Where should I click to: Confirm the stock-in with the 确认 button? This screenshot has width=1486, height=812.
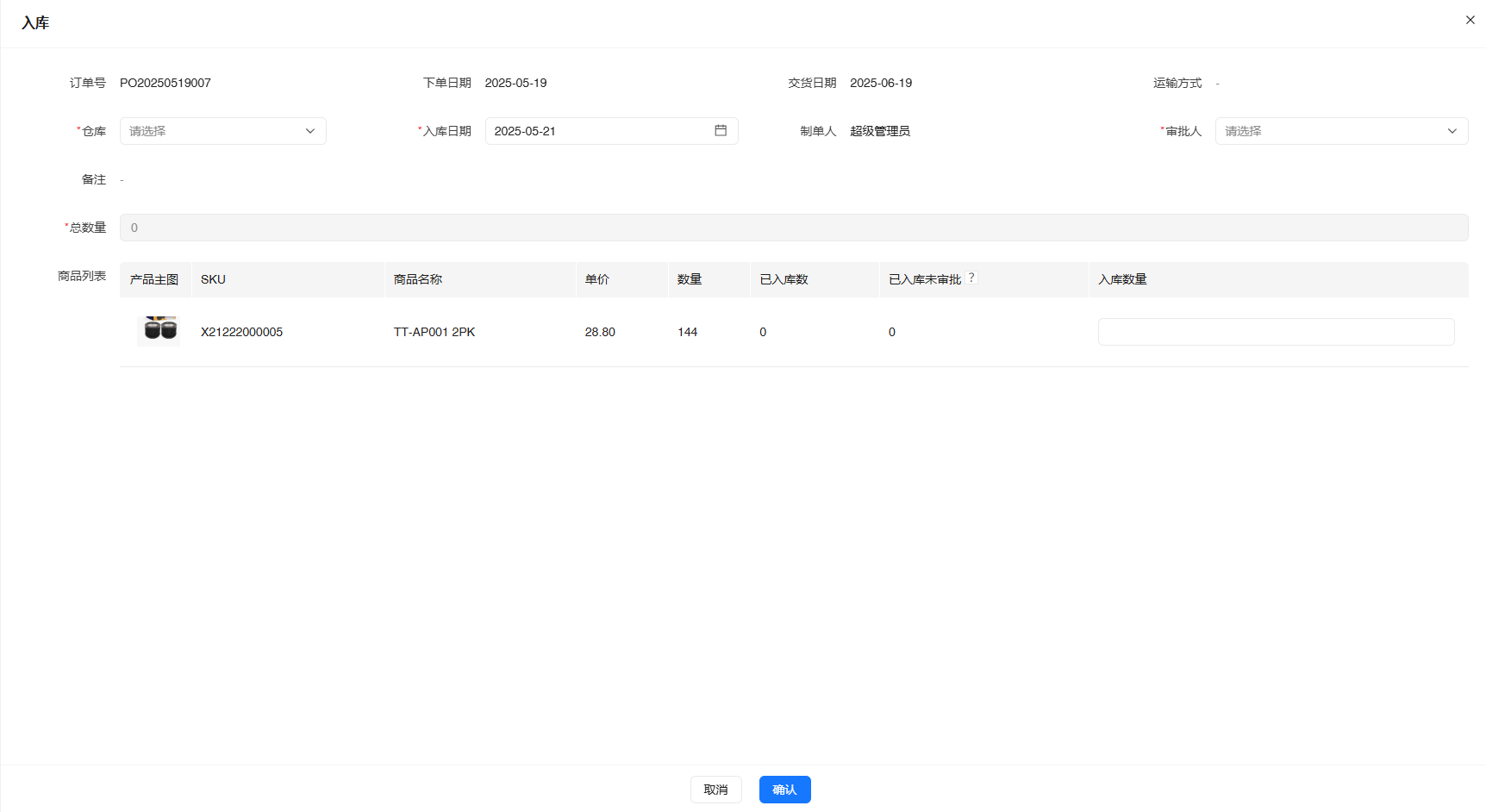[784, 789]
